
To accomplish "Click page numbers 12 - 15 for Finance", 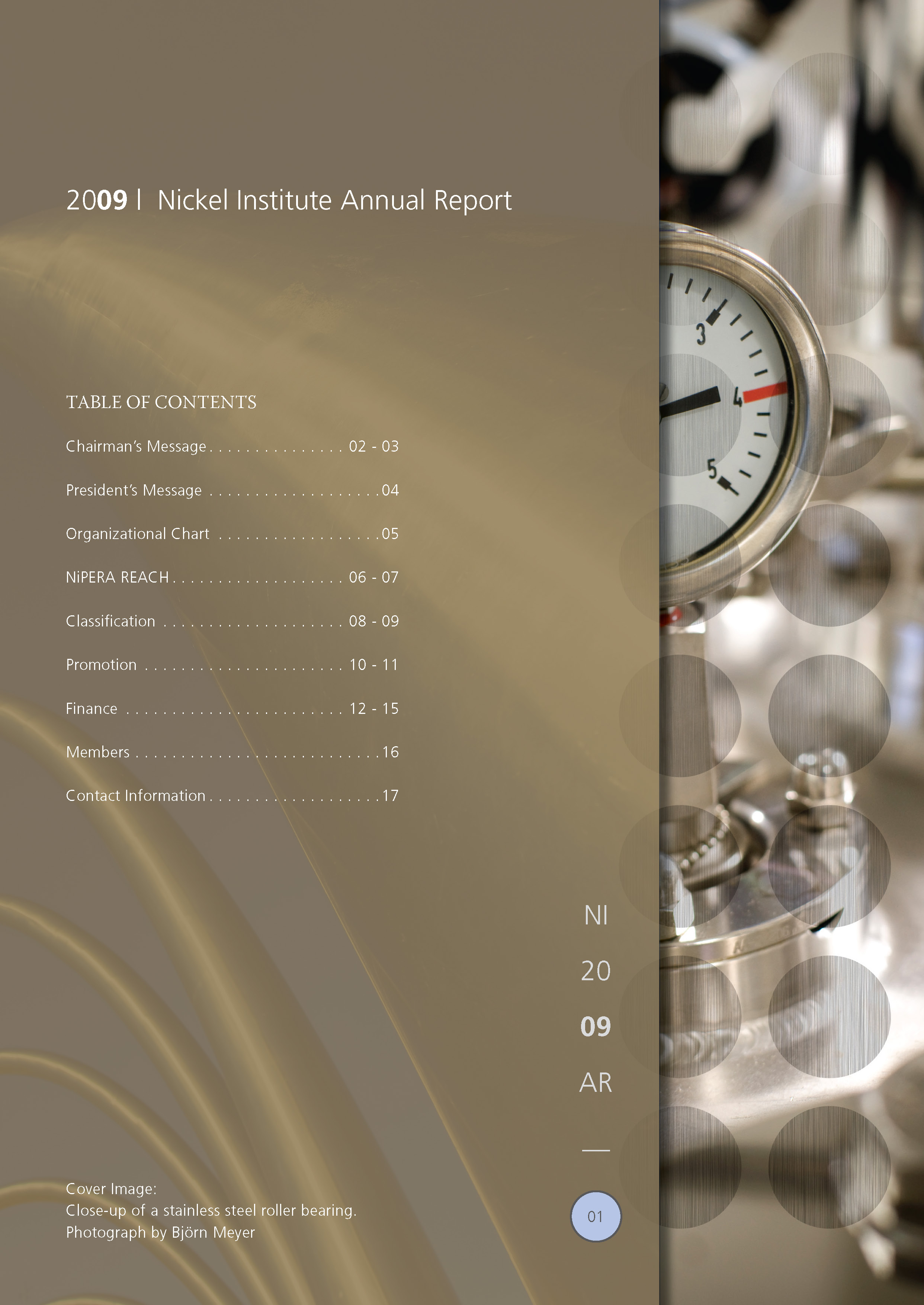I will (x=374, y=709).
